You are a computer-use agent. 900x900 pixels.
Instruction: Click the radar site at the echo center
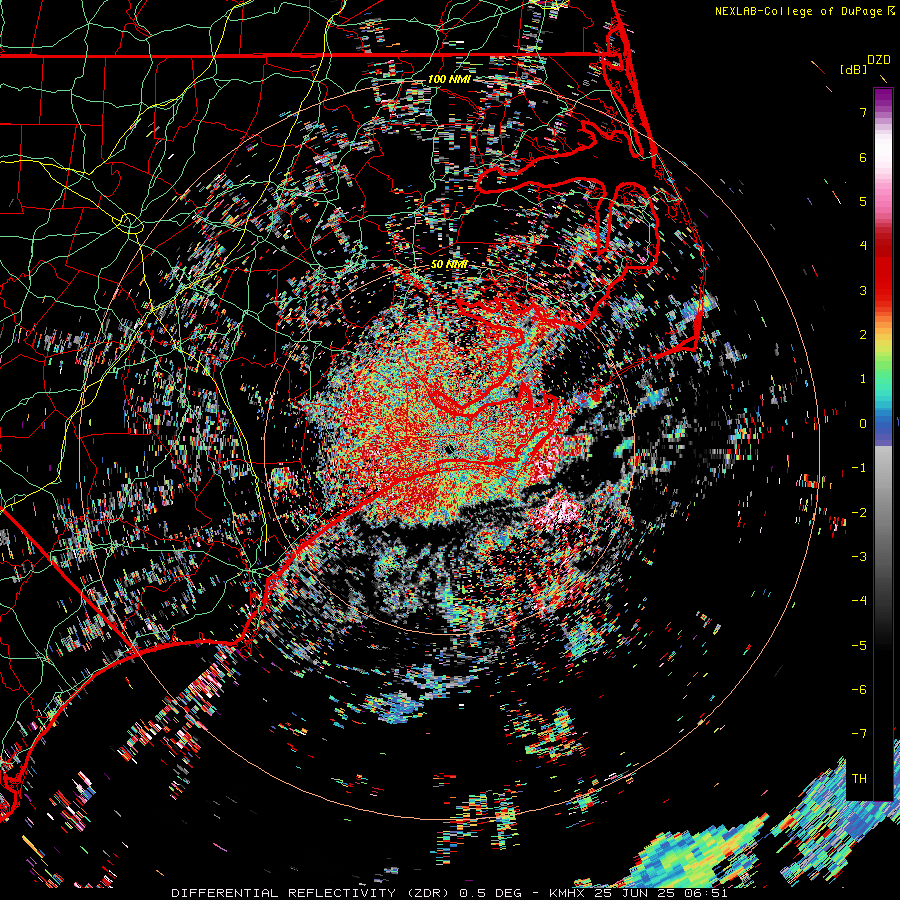449,449
